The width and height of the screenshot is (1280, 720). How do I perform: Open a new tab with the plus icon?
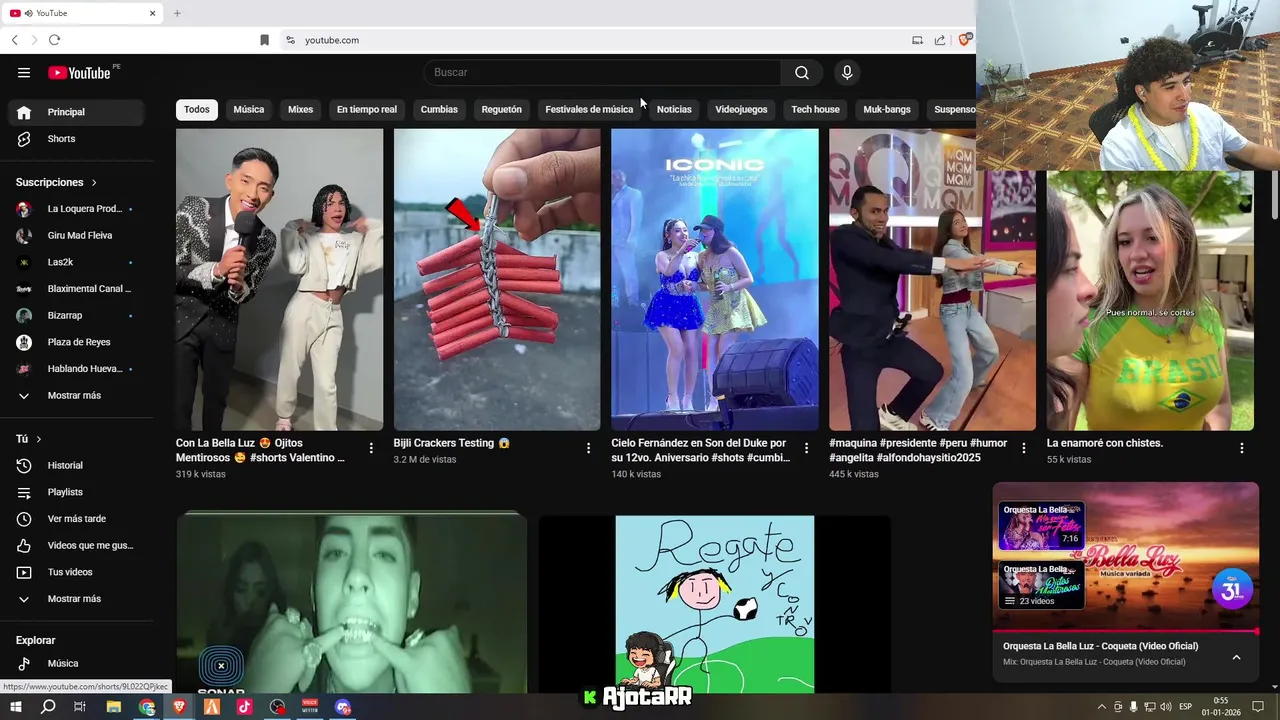coord(177,13)
